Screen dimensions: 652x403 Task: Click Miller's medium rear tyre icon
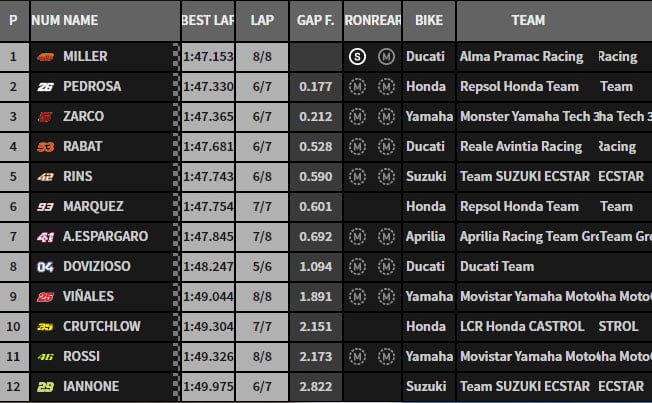tap(385, 57)
